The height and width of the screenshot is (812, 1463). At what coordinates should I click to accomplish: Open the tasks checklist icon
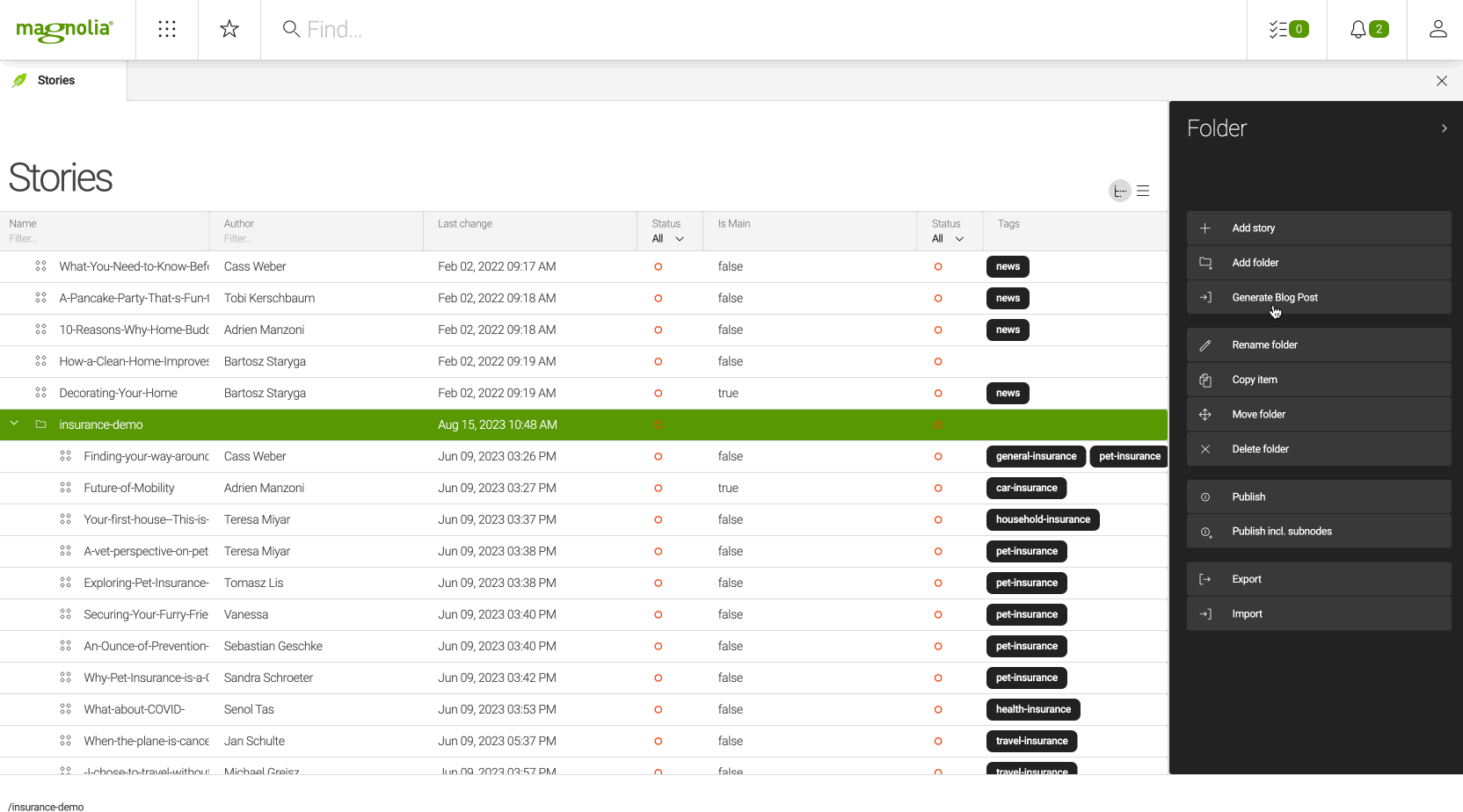point(1288,30)
